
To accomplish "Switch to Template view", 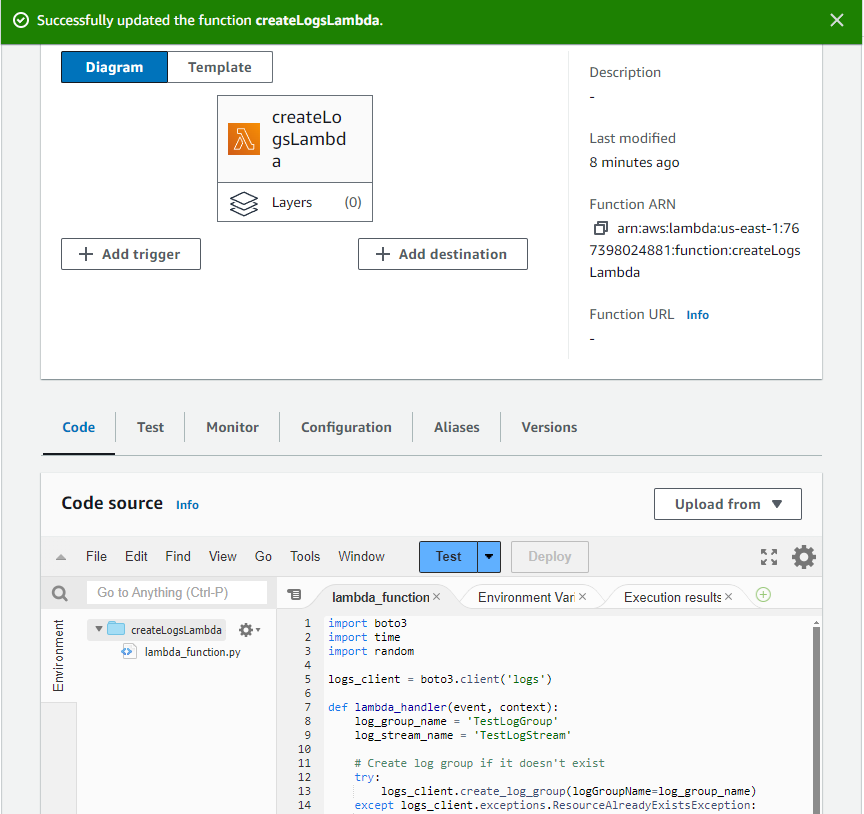I will pyautogui.click(x=220, y=67).
